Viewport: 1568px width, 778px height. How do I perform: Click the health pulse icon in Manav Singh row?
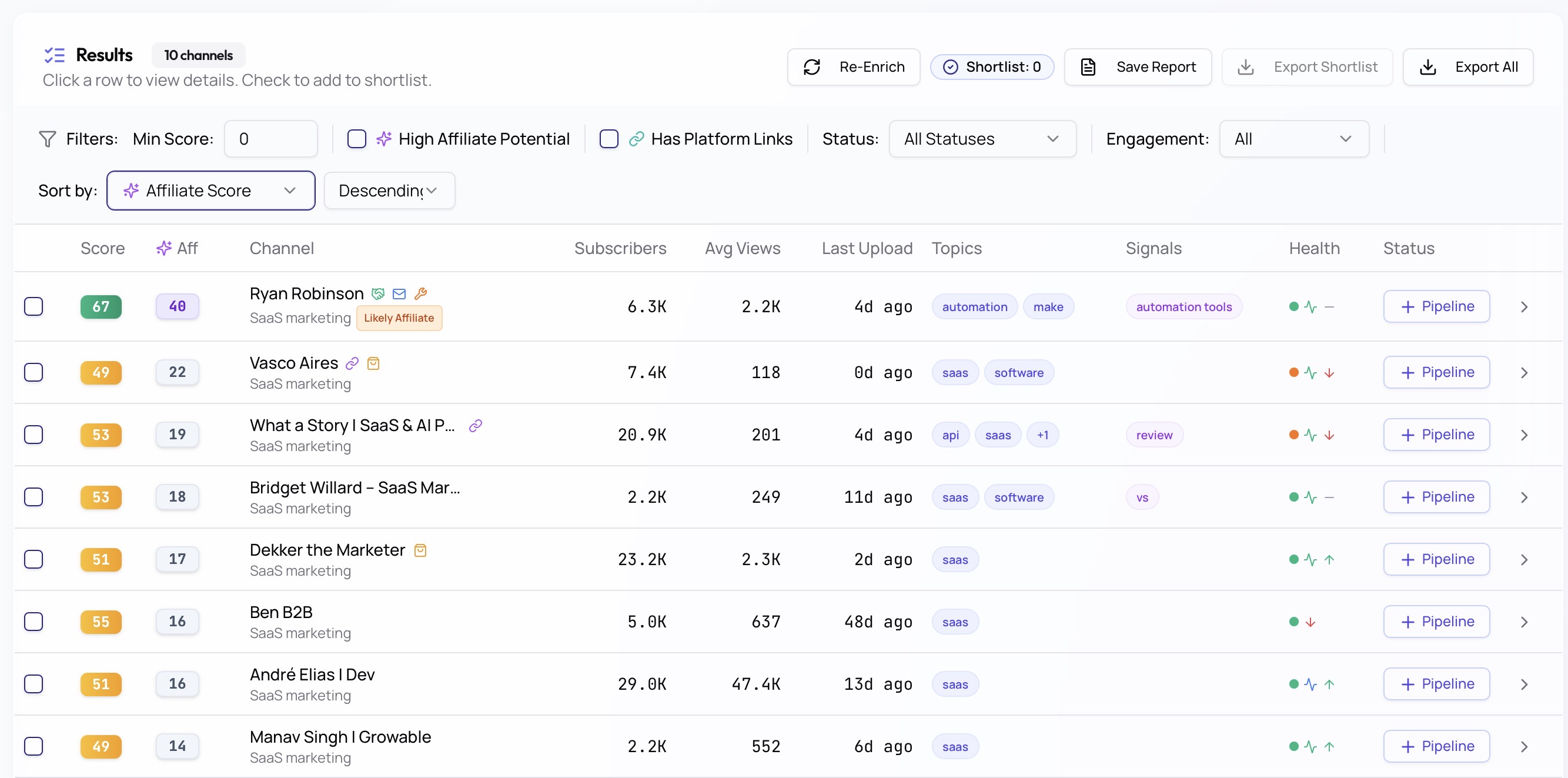[1310, 746]
